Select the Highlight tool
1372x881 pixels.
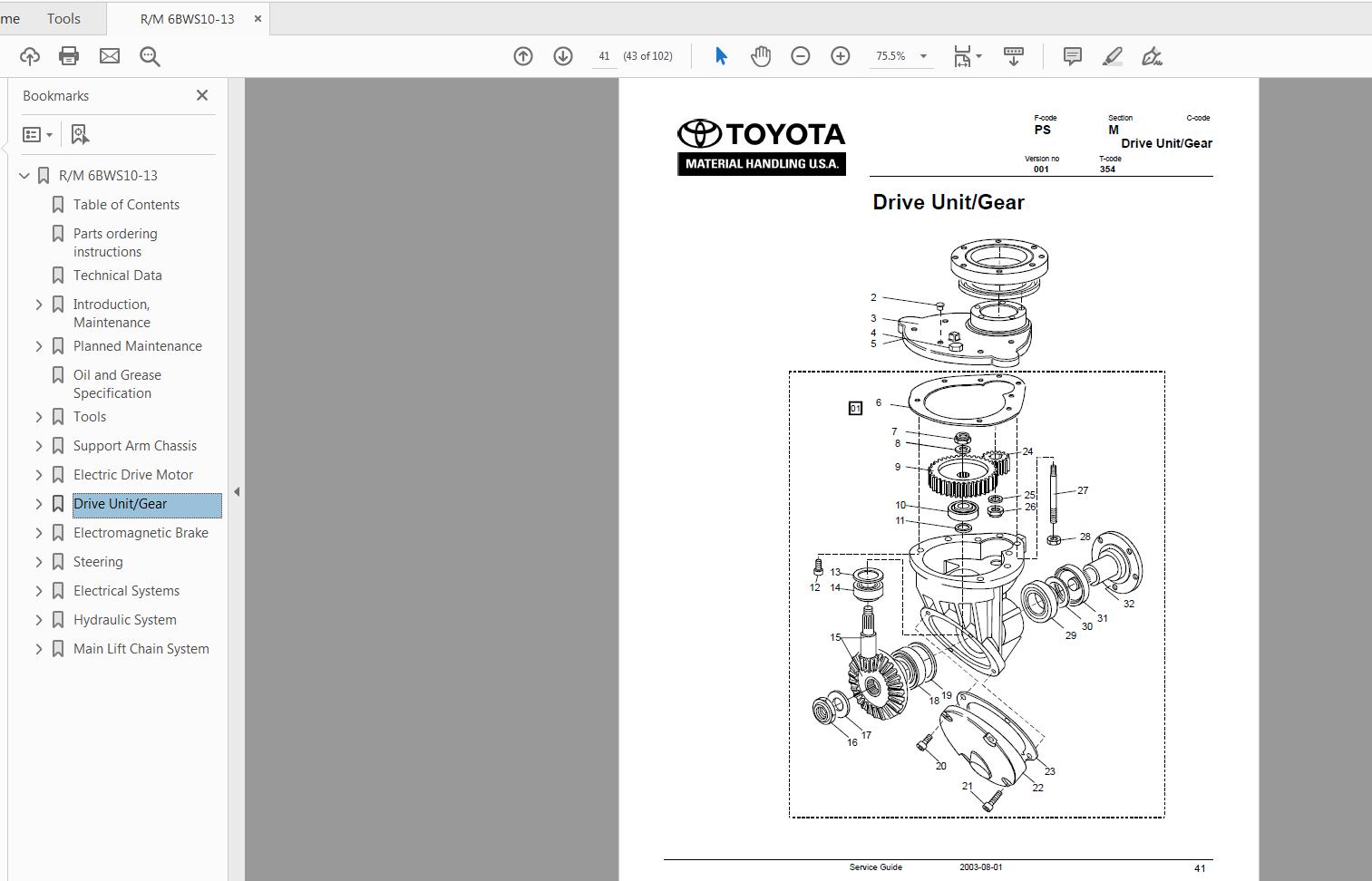1113,55
